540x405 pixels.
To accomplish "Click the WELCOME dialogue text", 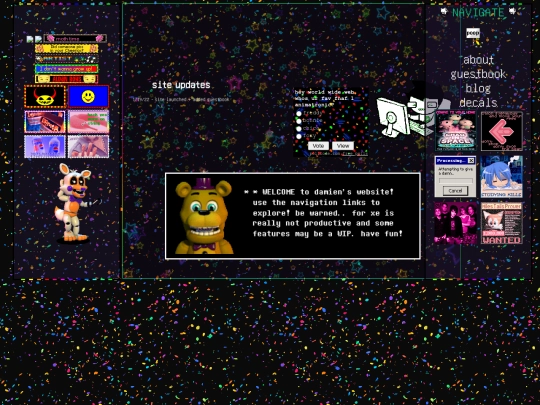I will pyautogui.click(x=324, y=213).
